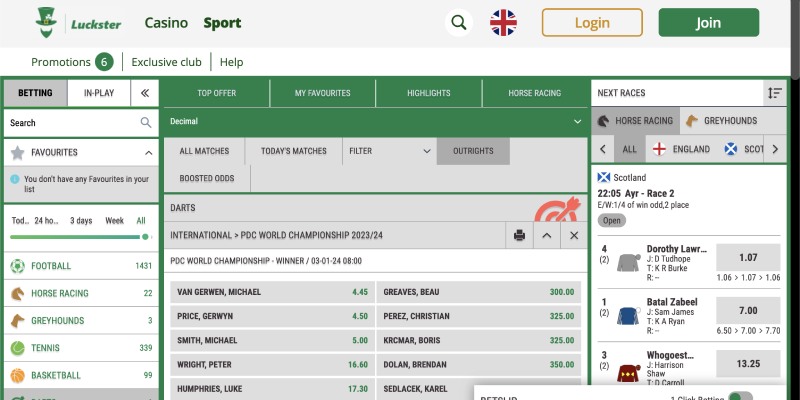Click the Scotland flag next to Ayr race
800x400 pixels.
(604, 178)
